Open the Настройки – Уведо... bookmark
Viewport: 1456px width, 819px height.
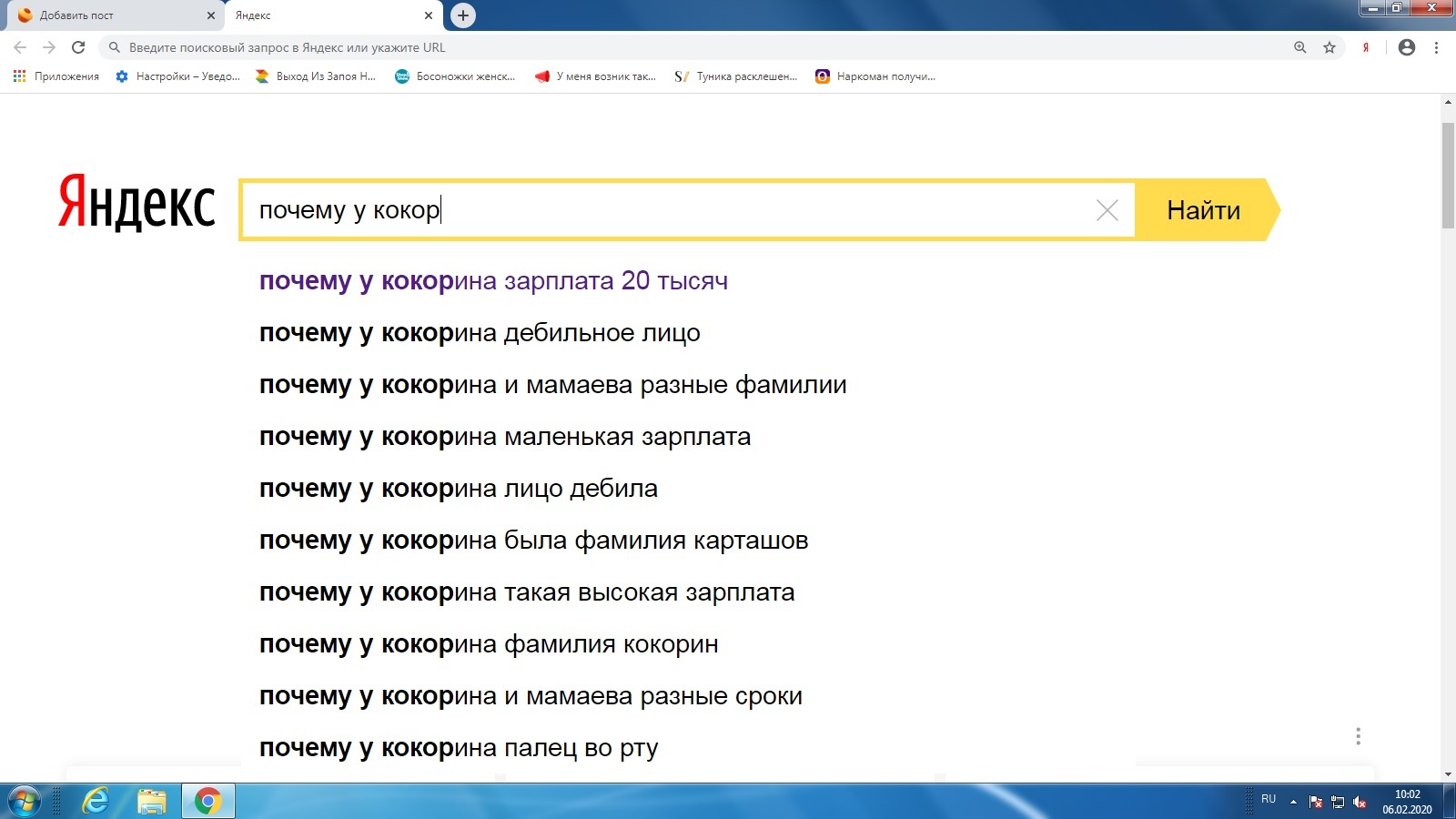pos(178,76)
